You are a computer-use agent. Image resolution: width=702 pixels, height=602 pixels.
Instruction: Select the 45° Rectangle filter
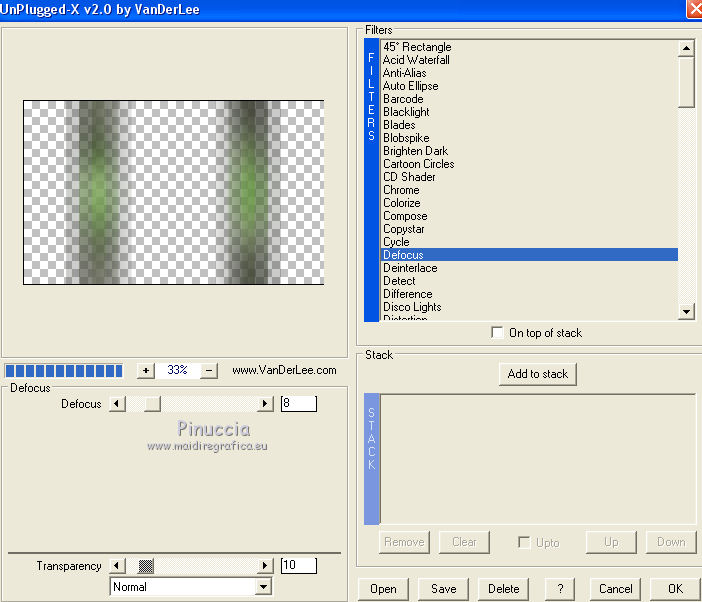(x=529, y=47)
